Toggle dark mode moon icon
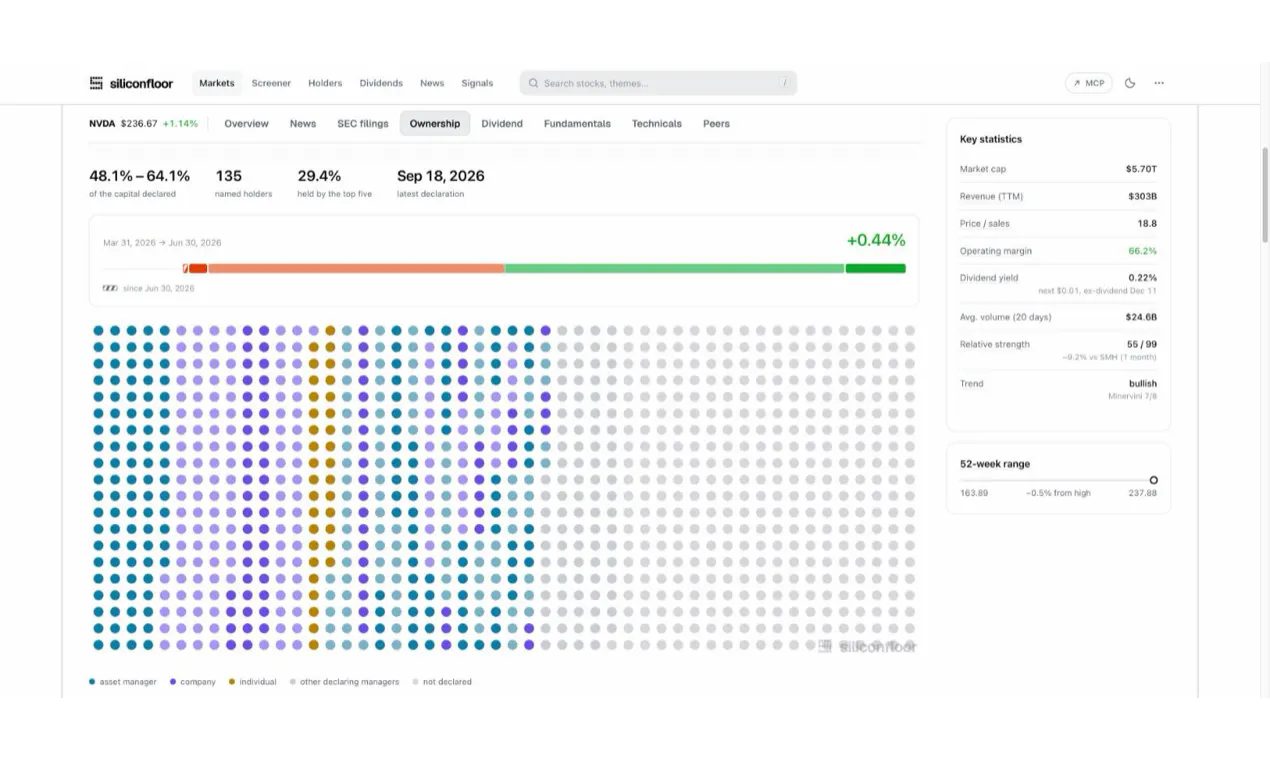This screenshot has height=760, width=1270. point(1130,83)
